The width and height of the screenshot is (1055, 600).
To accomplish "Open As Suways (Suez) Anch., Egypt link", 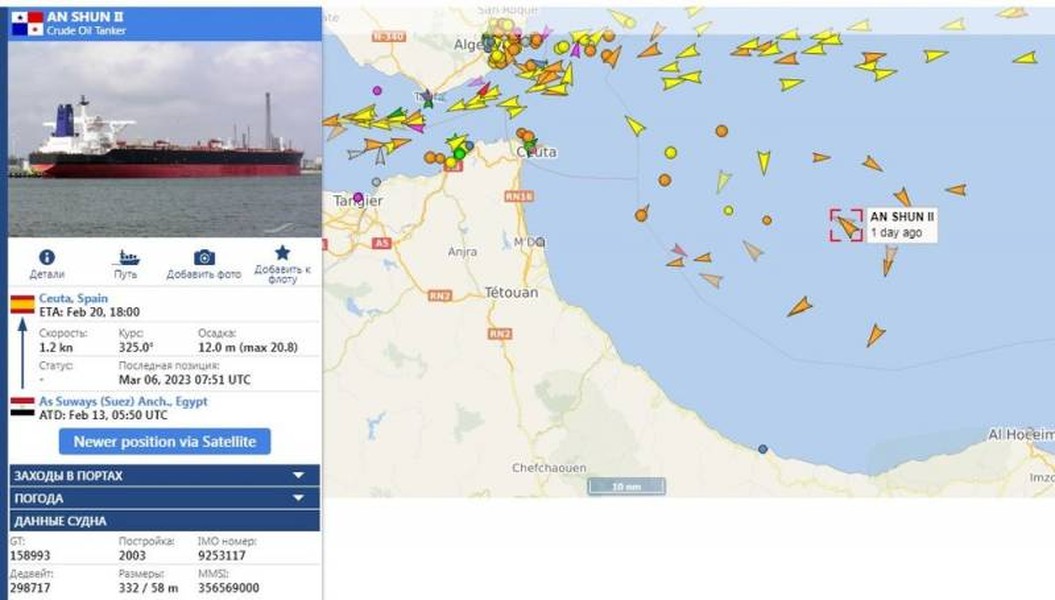I will pyautogui.click(x=123, y=401).
